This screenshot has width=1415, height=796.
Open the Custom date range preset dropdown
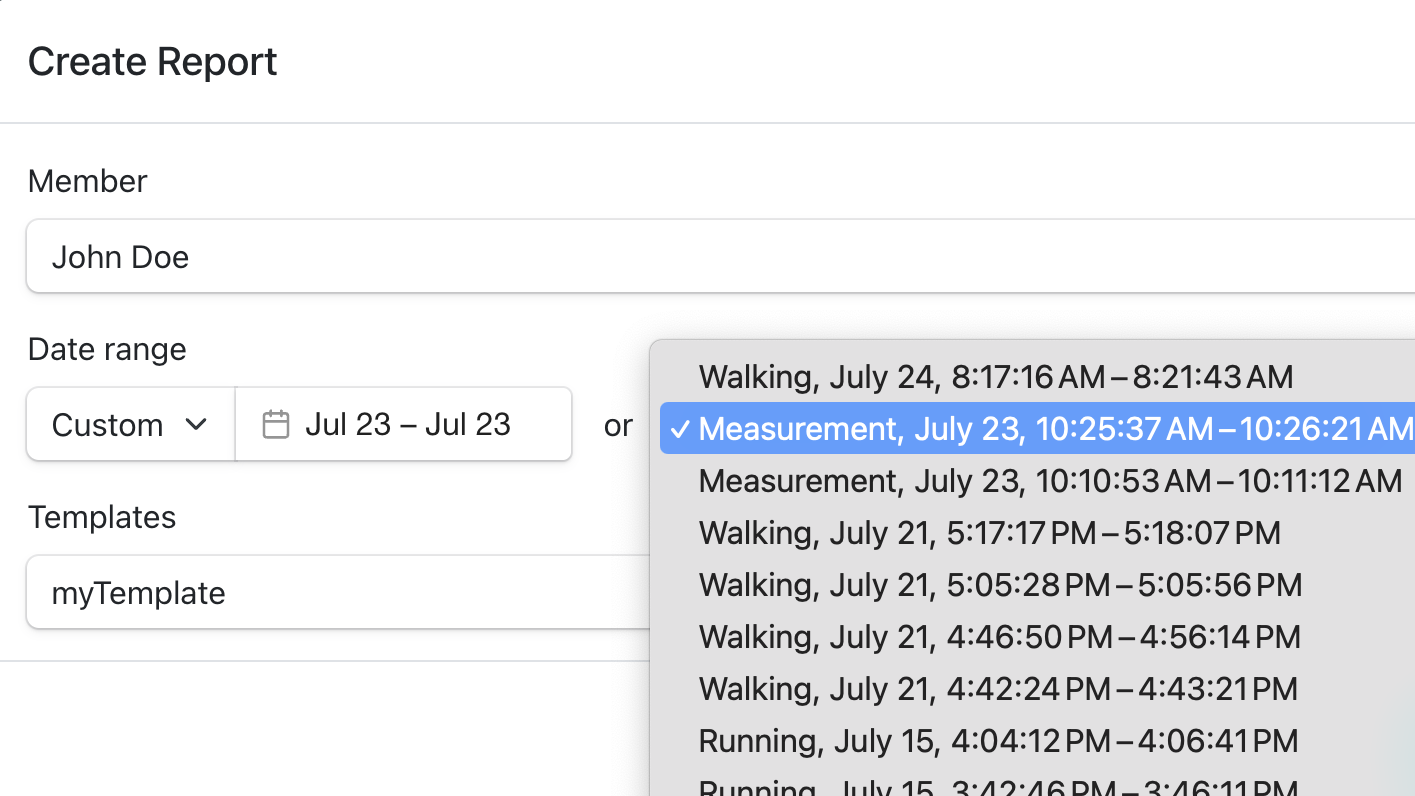point(130,424)
